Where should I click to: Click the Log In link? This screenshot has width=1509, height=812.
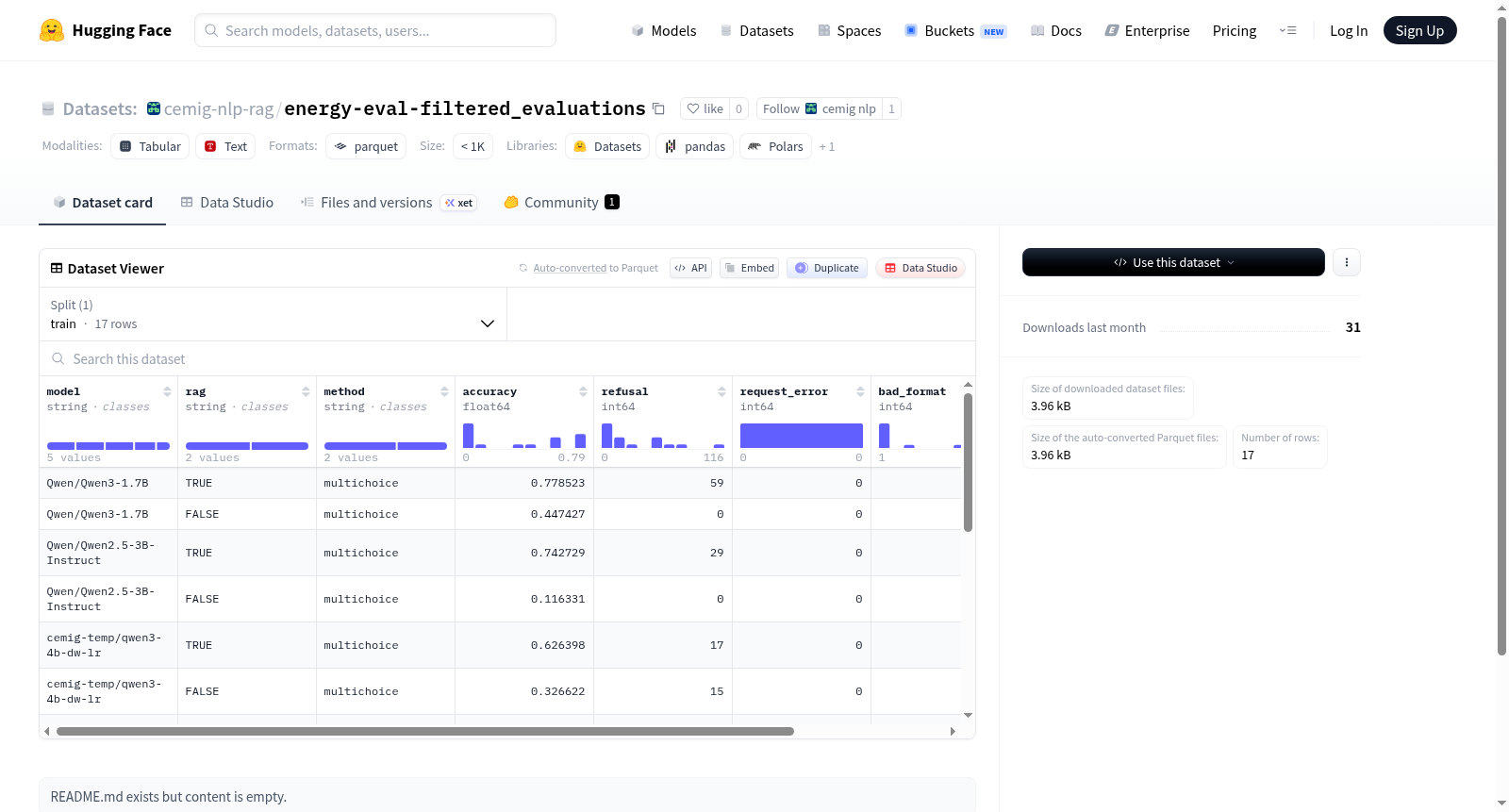(x=1349, y=30)
